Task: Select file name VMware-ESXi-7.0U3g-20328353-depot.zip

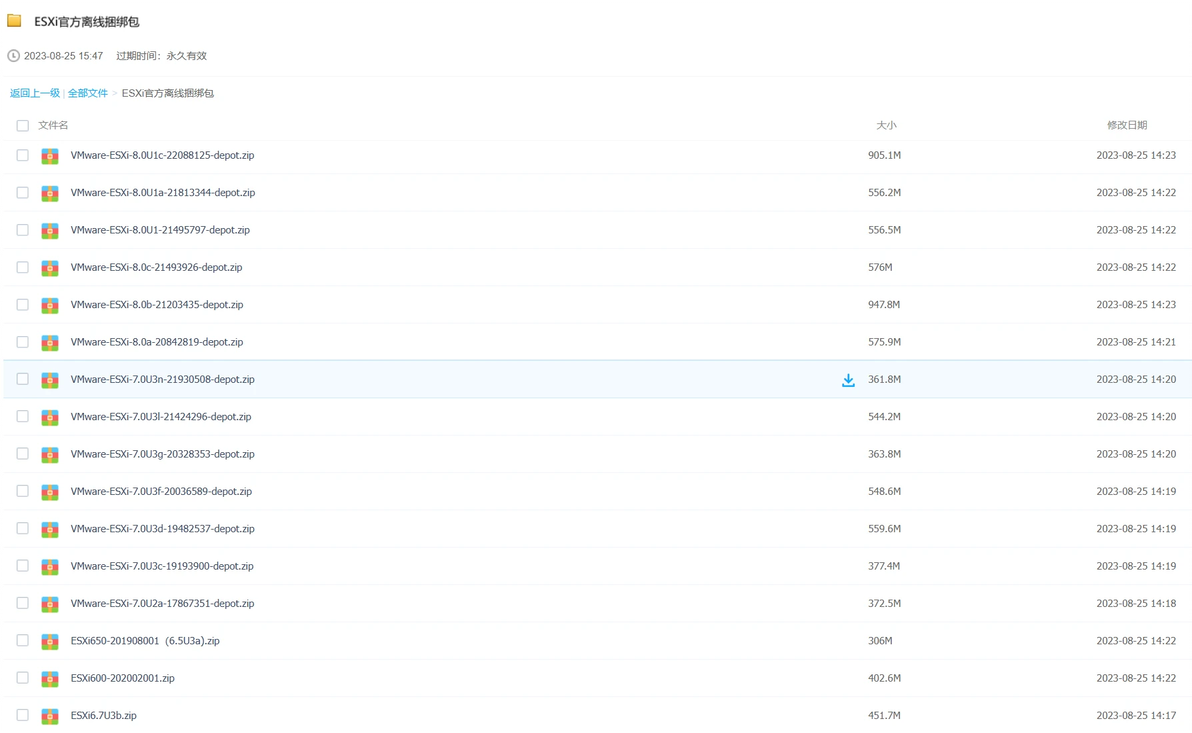Action: 163,453
